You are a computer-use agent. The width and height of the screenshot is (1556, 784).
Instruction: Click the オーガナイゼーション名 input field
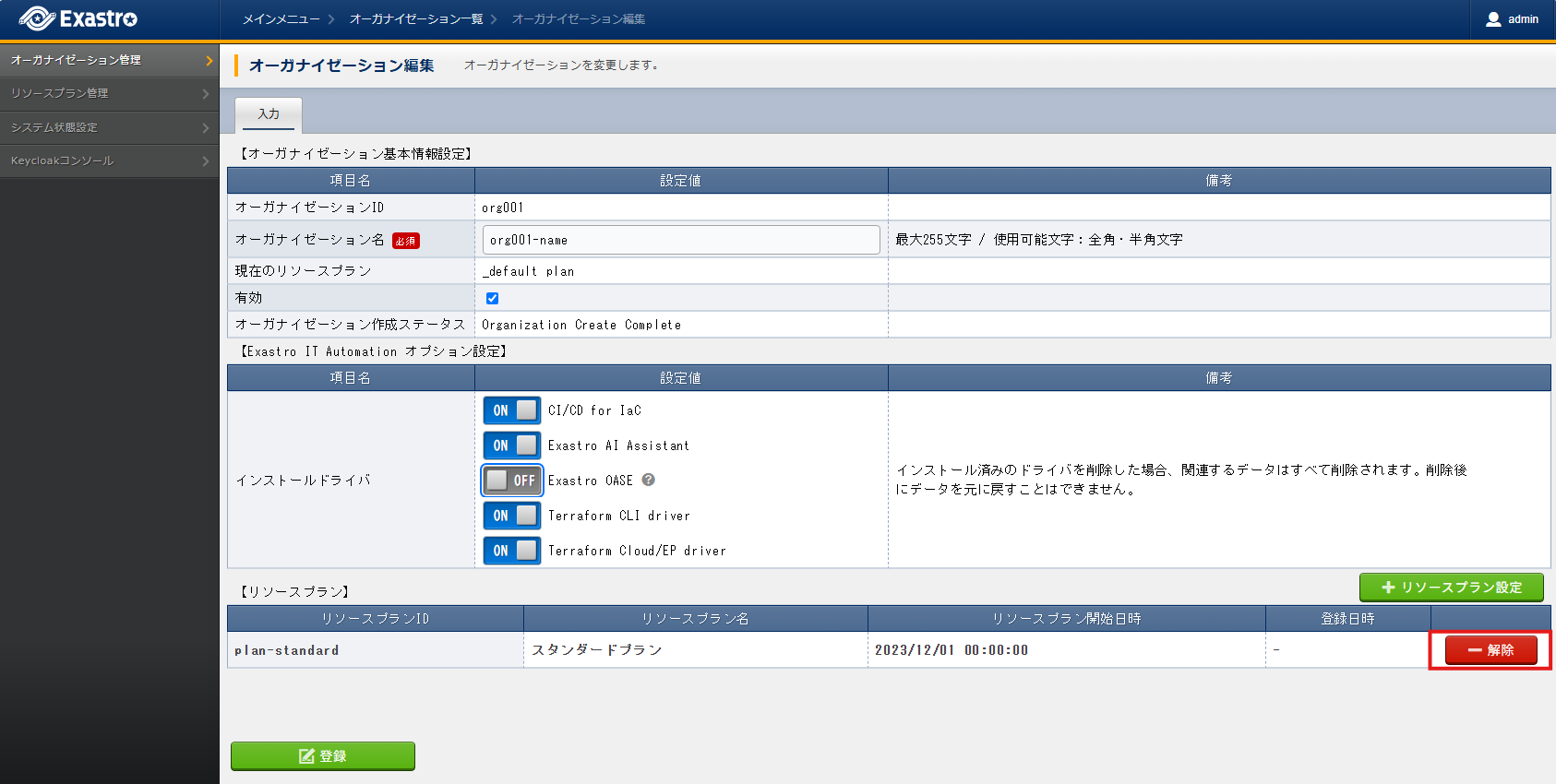tap(681, 240)
